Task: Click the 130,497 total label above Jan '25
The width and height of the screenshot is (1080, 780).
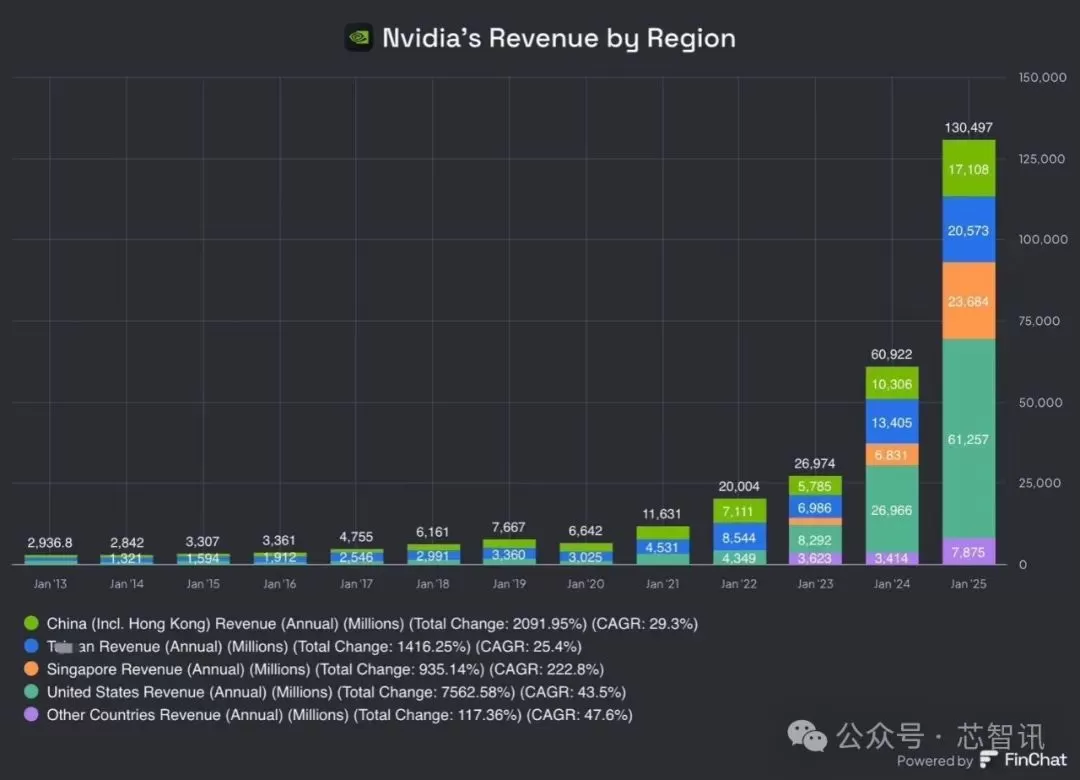Action: pos(968,127)
